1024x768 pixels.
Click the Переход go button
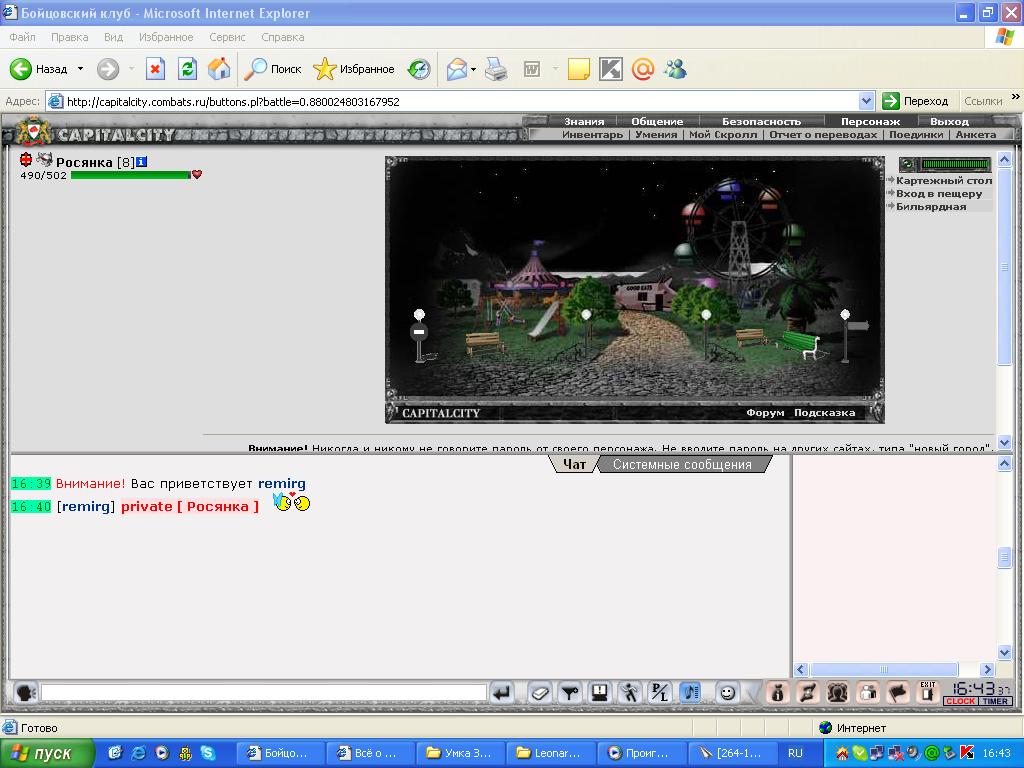tap(916, 101)
